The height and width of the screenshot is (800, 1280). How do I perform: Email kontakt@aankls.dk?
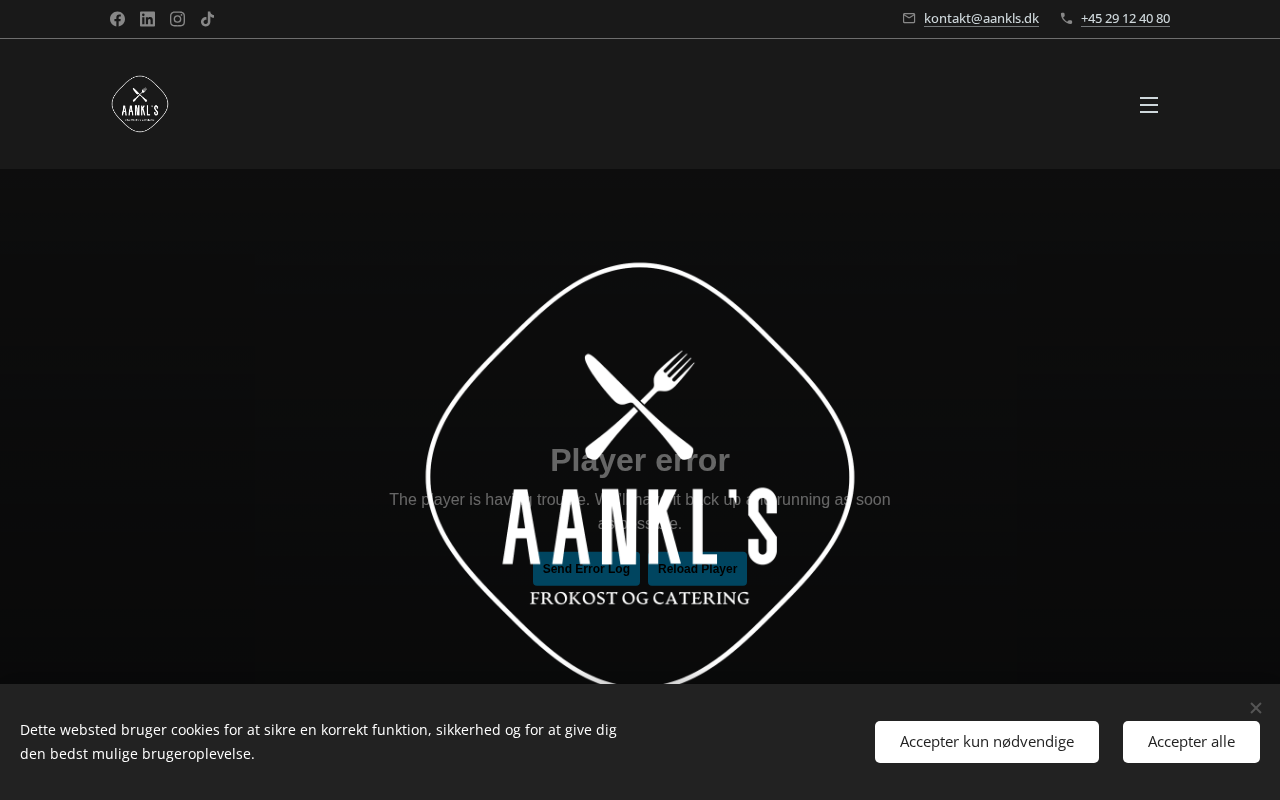981,18
